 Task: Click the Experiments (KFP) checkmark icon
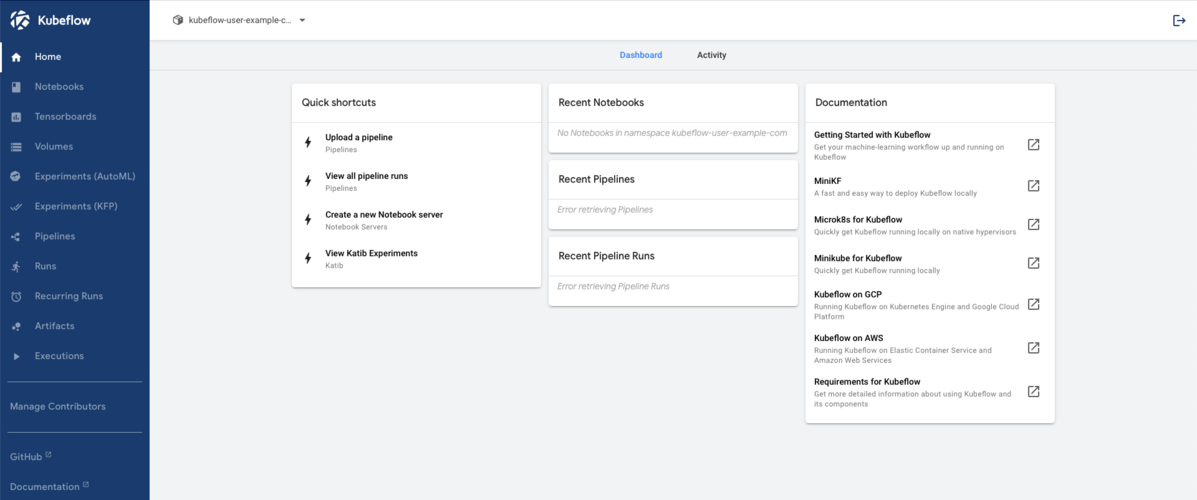tap(16, 207)
